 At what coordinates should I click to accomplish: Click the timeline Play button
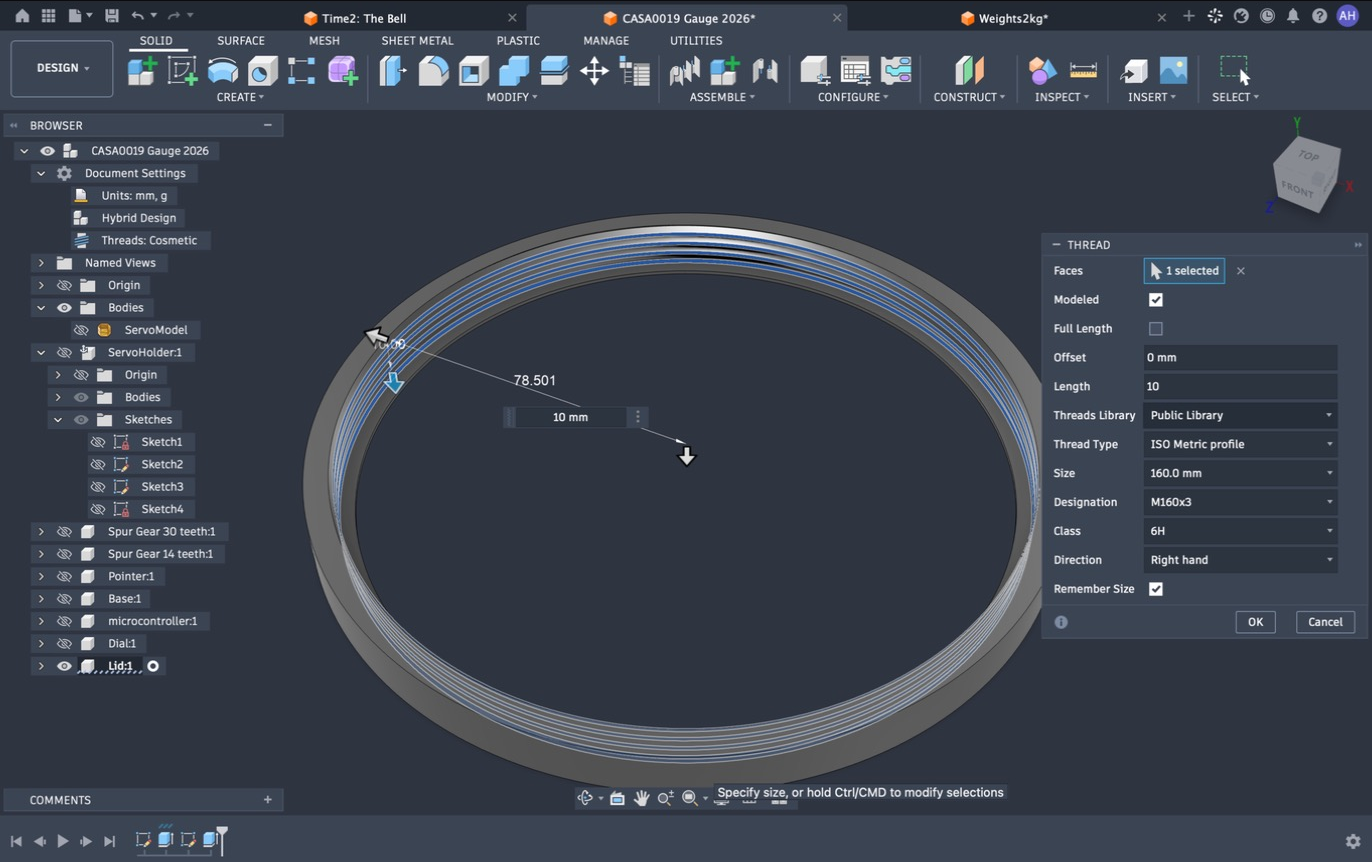63,842
